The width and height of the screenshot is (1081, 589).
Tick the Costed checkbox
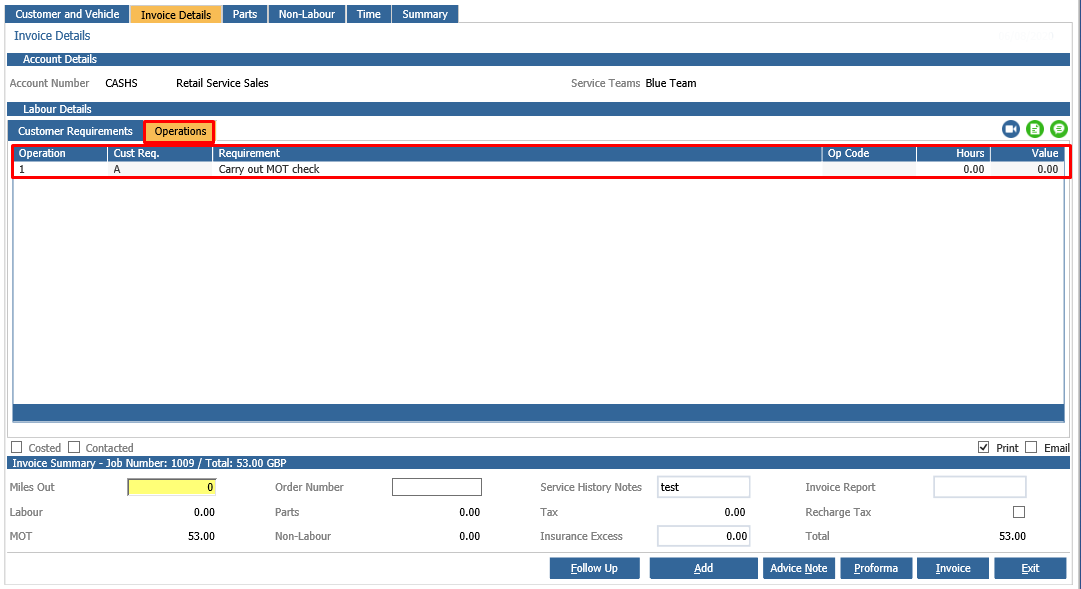pos(17,448)
